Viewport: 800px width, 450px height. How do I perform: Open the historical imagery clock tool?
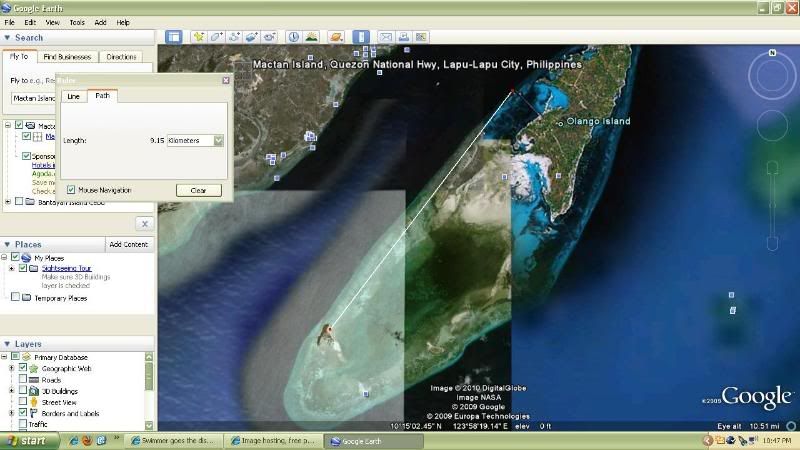pyautogui.click(x=293, y=37)
